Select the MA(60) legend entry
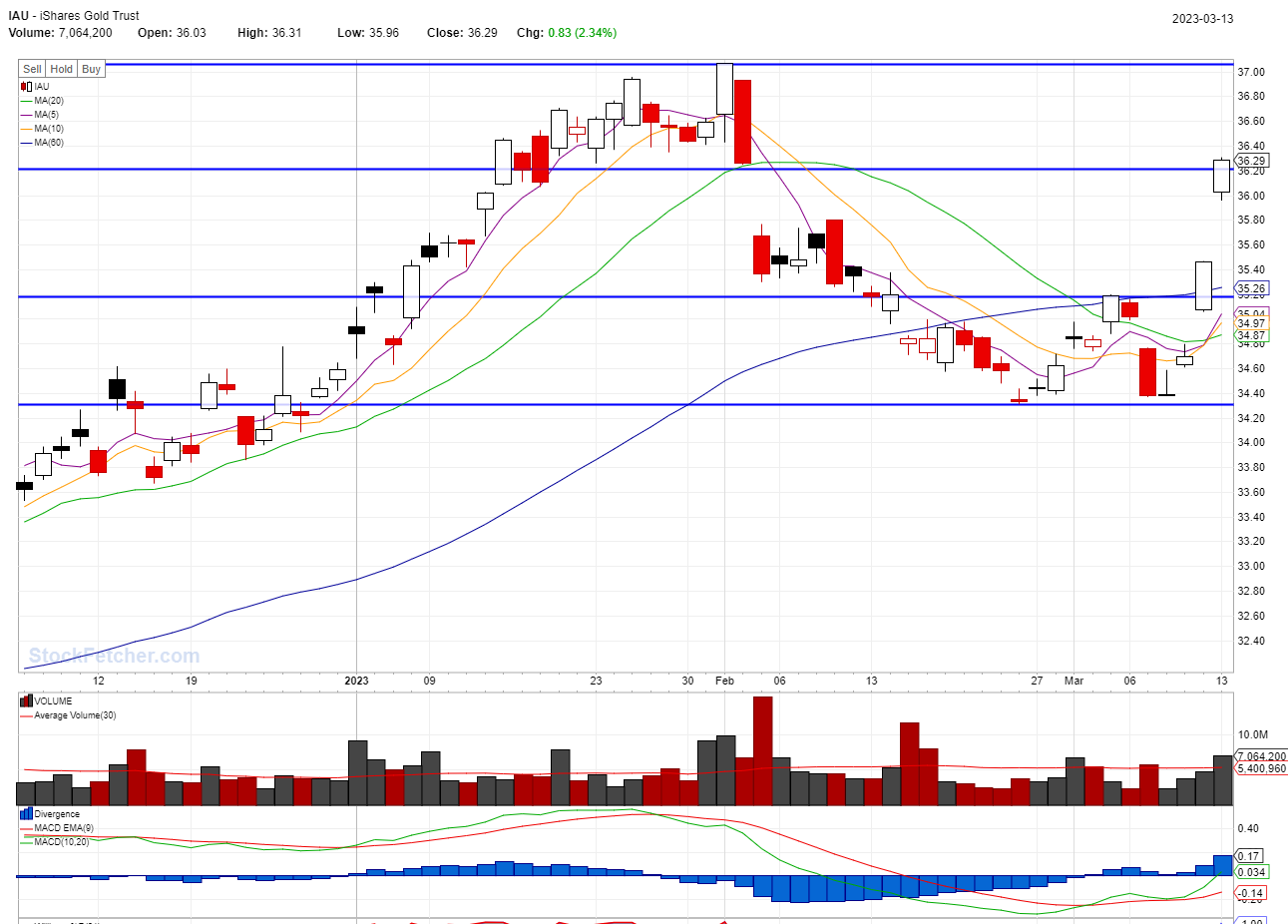The height and width of the screenshot is (924, 1288). click(42, 143)
